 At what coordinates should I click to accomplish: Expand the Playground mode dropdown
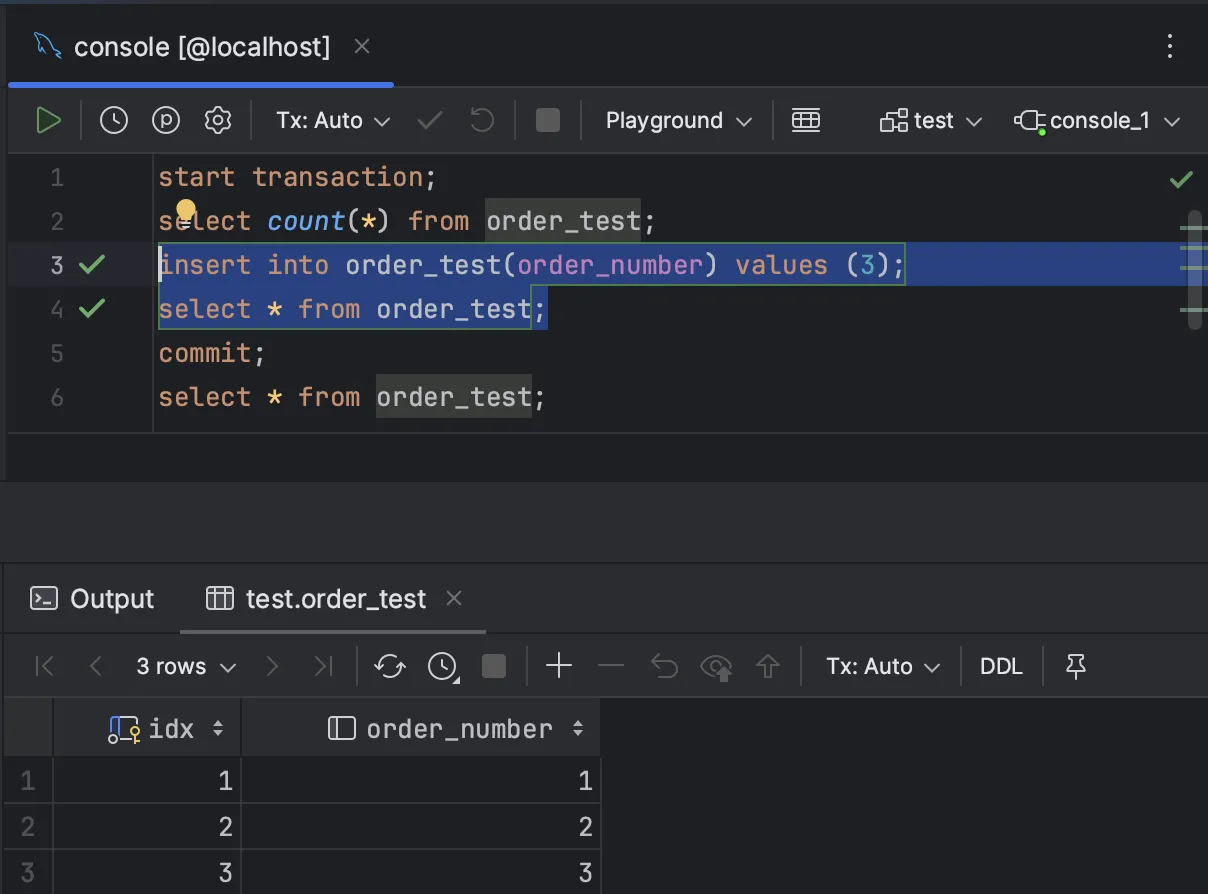click(x=678, y=121)
